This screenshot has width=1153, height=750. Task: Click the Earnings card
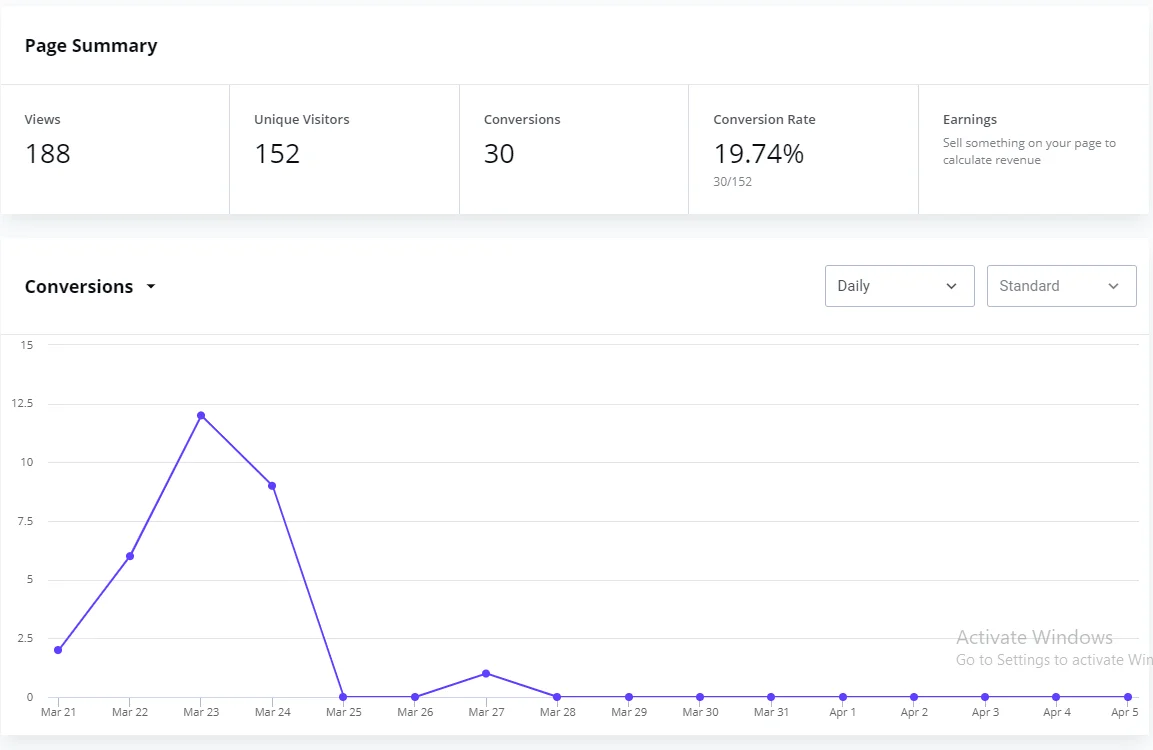pyautogui.click(x=1032, y=149)
